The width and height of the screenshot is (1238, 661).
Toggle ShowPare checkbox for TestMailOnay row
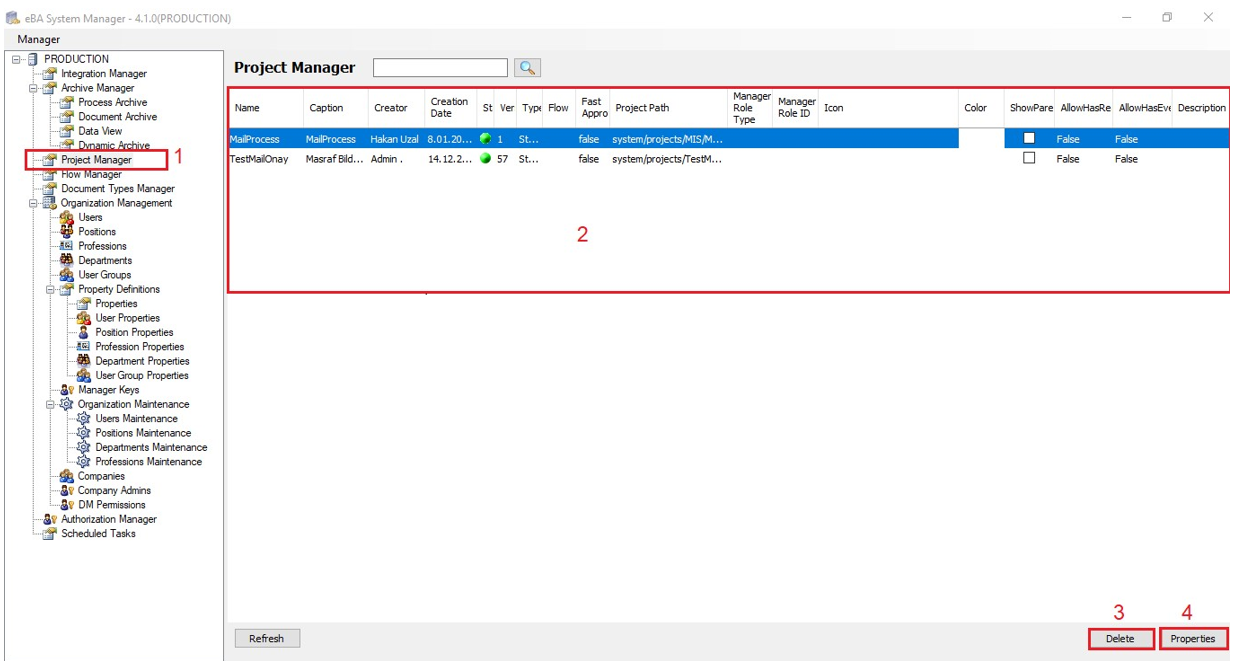click(x=1029, y=158)
